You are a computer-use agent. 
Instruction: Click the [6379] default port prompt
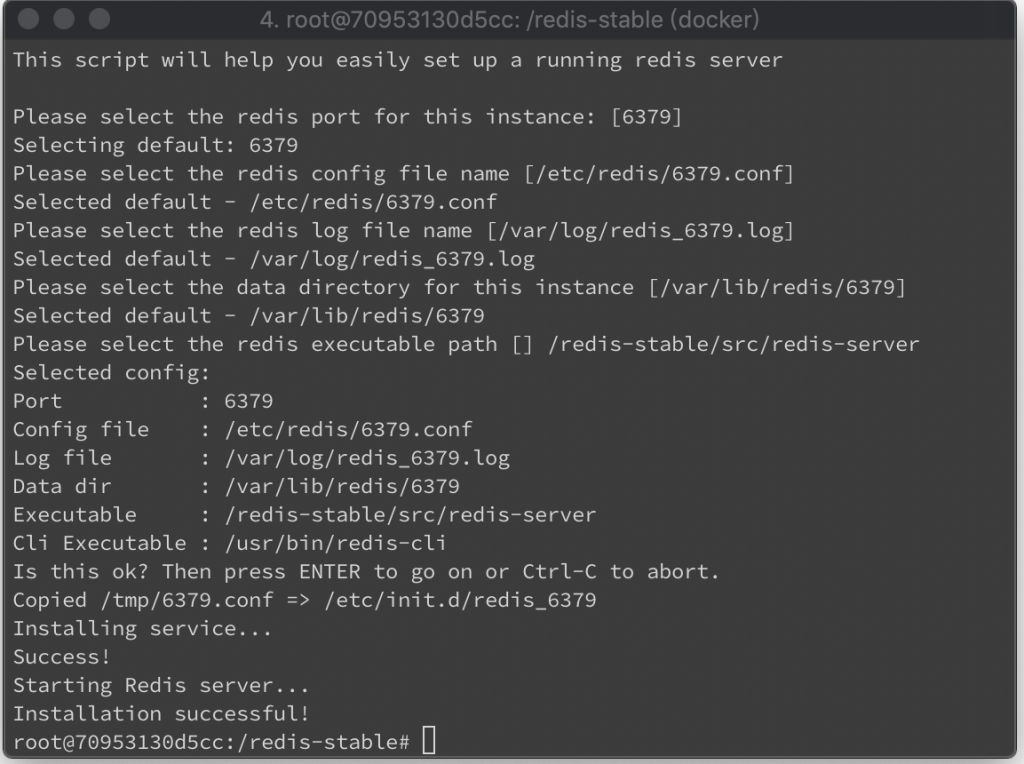coord(647,117)
